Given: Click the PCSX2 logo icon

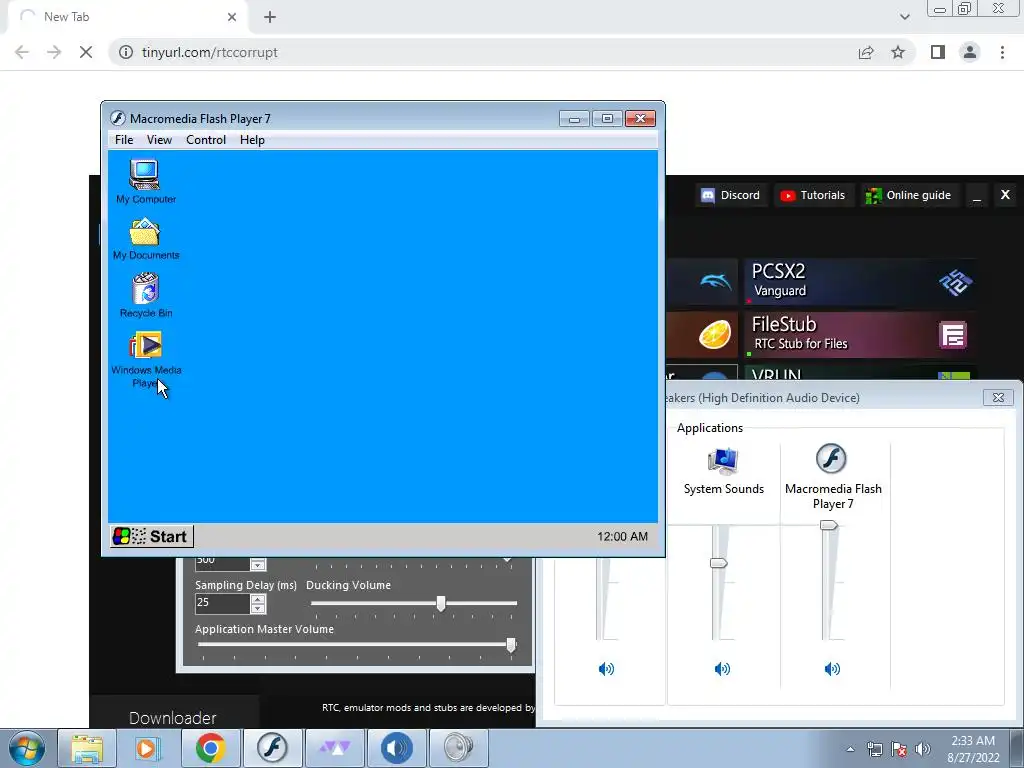Looking at the screenshot, I should tap(955, 281).
